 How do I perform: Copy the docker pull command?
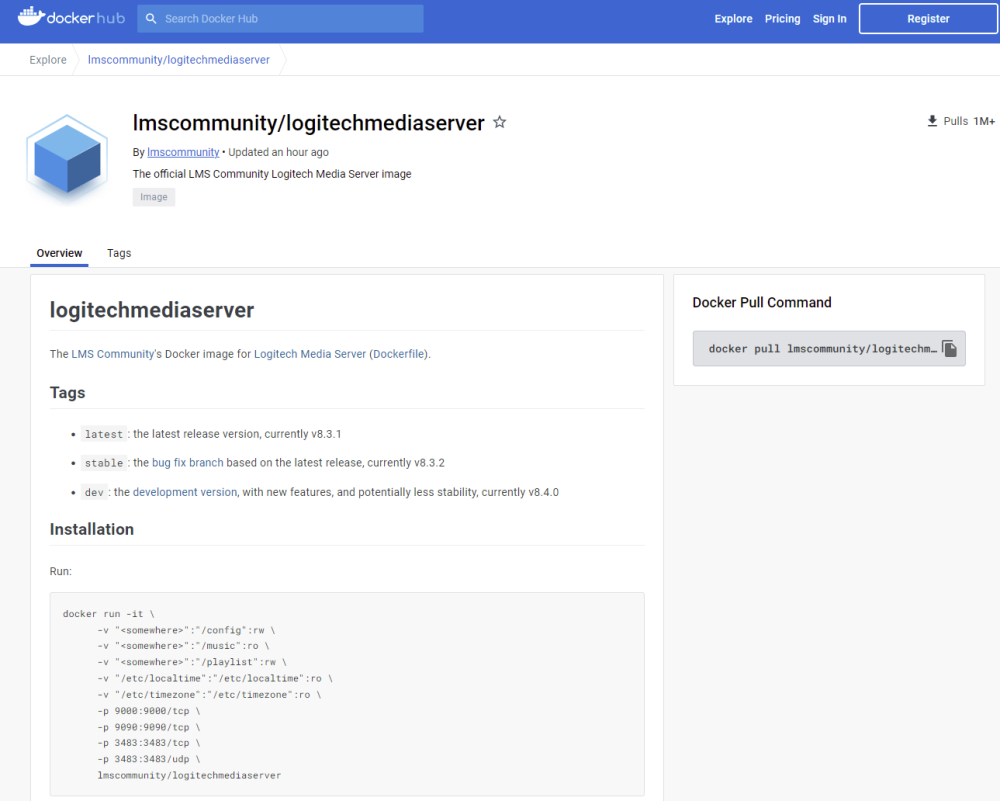point(949,348)
